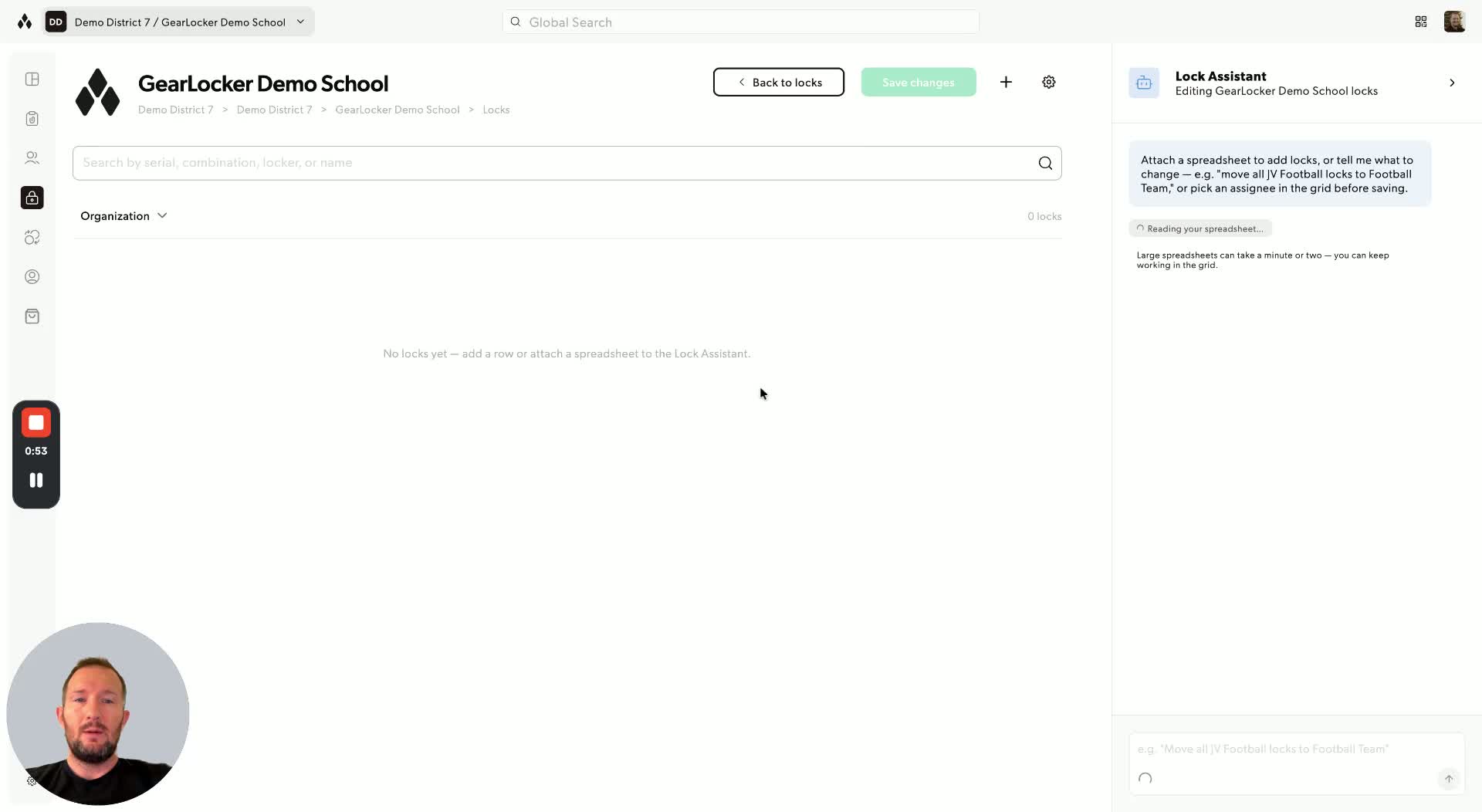Click the magnifier icon in the locks search bar
The height and width of the screenshot is (812, 1482).
pos(1045,163)
